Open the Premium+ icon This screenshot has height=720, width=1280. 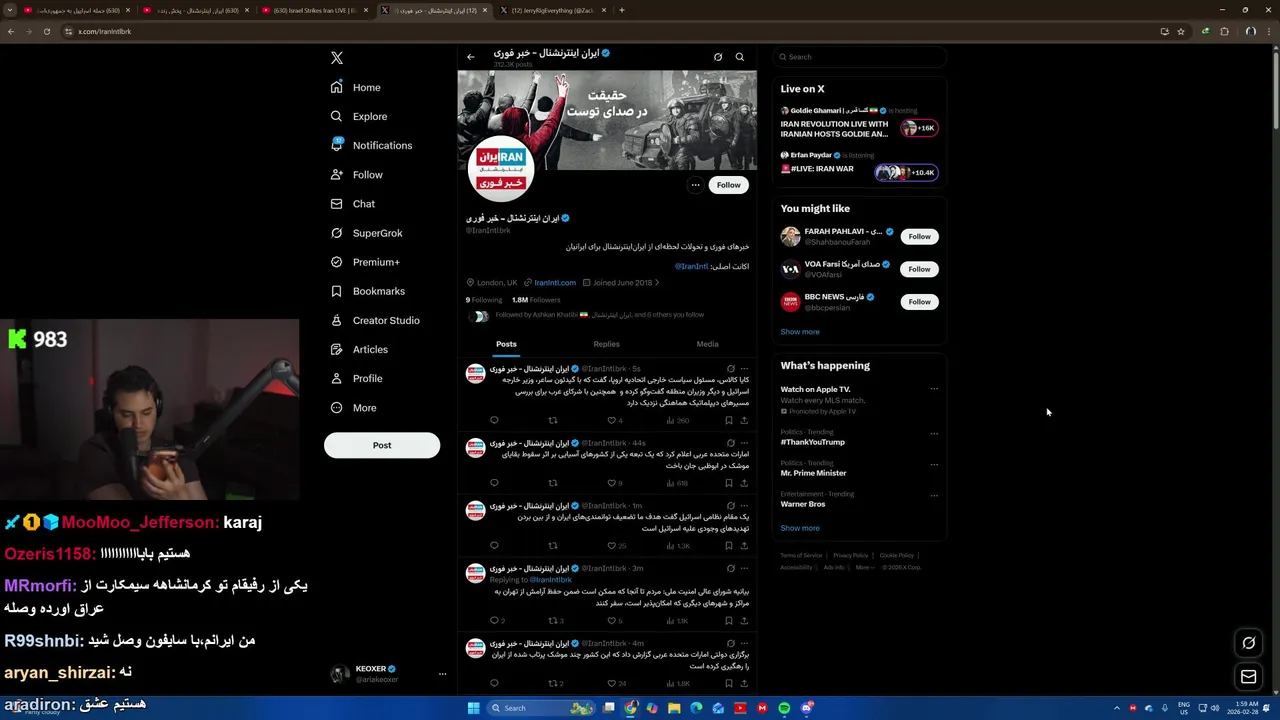337,262
